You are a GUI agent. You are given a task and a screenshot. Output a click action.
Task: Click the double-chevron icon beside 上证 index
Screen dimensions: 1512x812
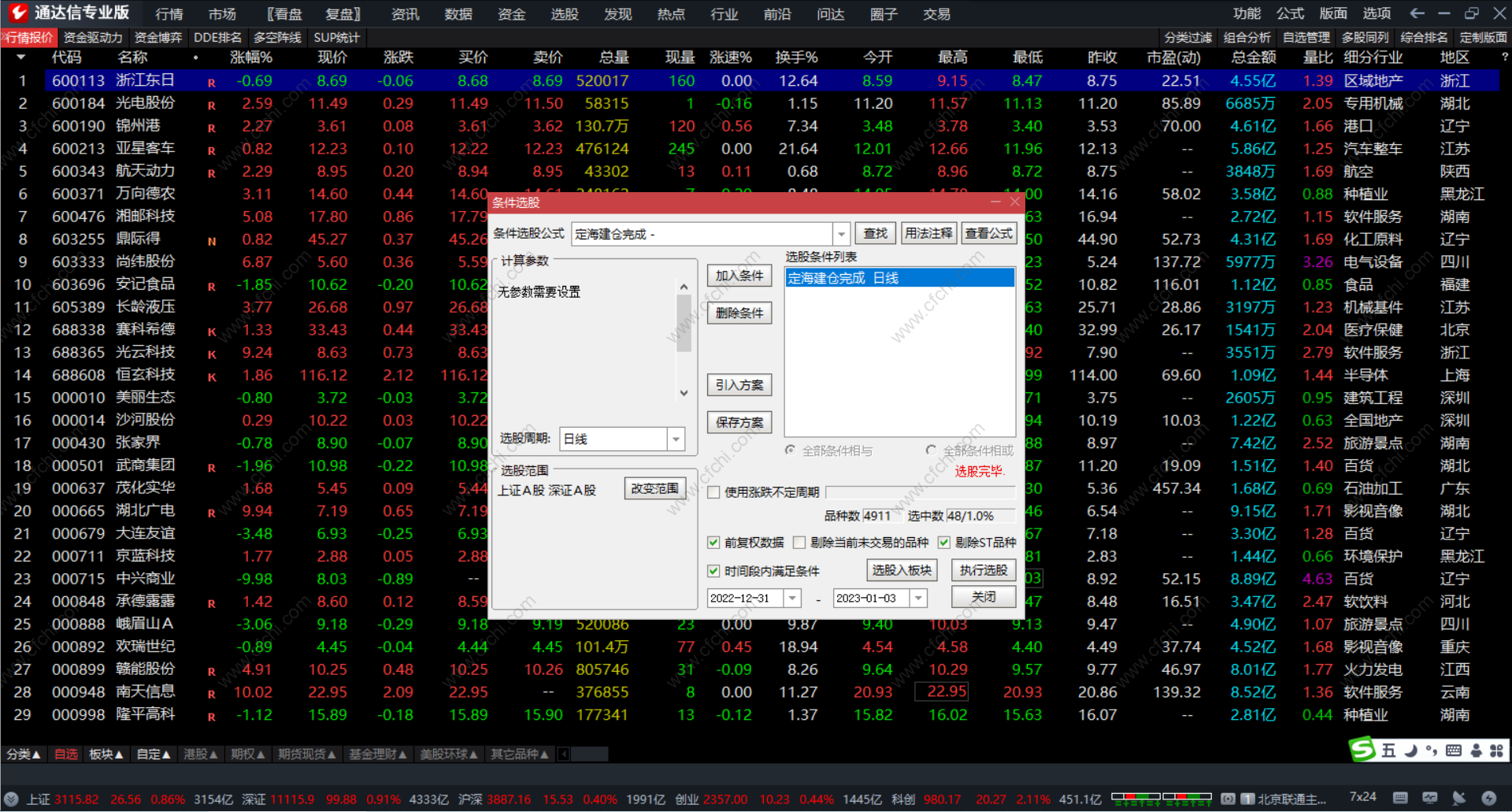(x=11, y=799)
